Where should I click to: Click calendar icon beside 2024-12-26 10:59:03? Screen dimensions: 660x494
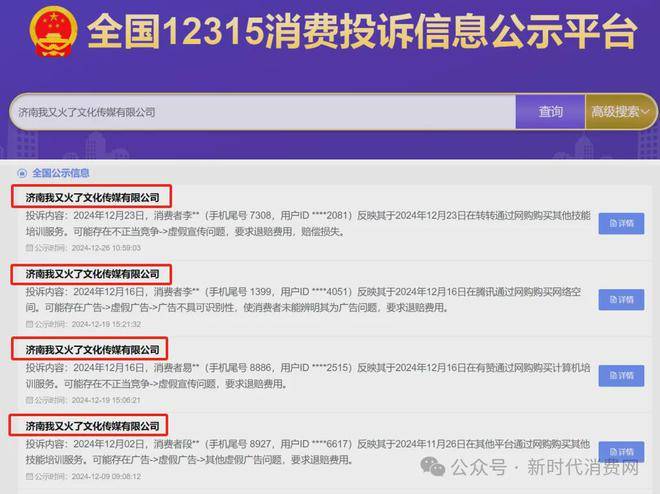(30, 248)
